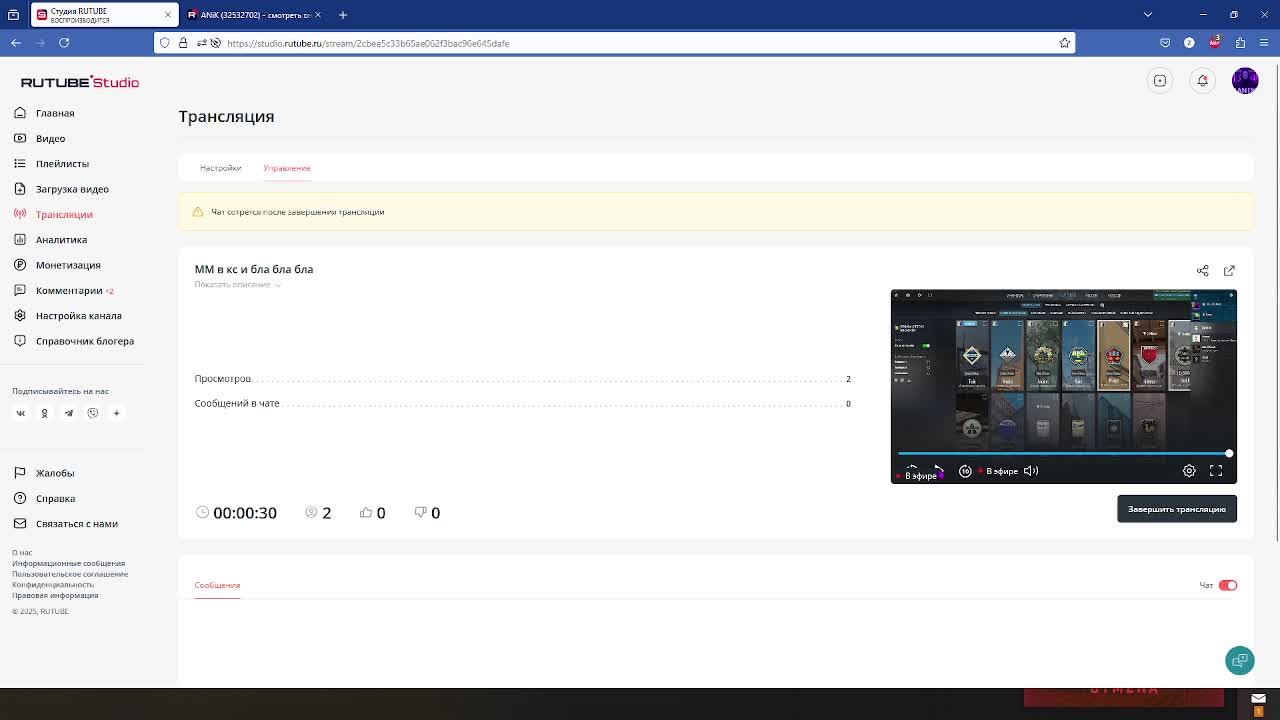This screenshot has height=720, width=1280.
Task: Switch to the ANIK browser tab
Action: pos(255,15)
